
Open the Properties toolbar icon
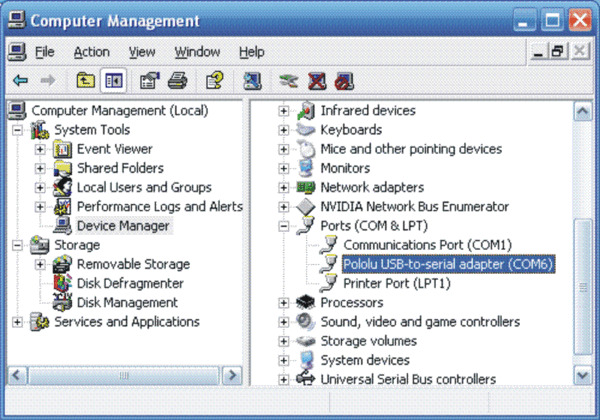click(149, 81)
